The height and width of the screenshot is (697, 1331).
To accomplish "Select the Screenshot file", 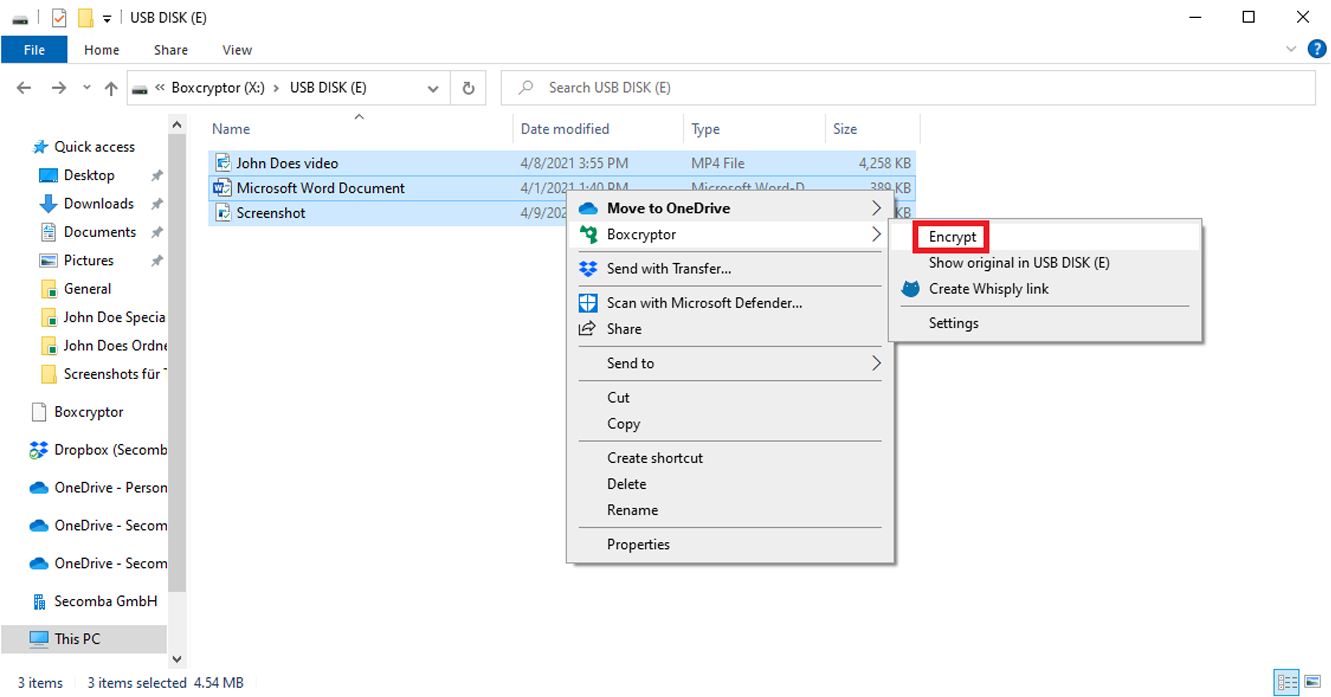I will point(271,213).
